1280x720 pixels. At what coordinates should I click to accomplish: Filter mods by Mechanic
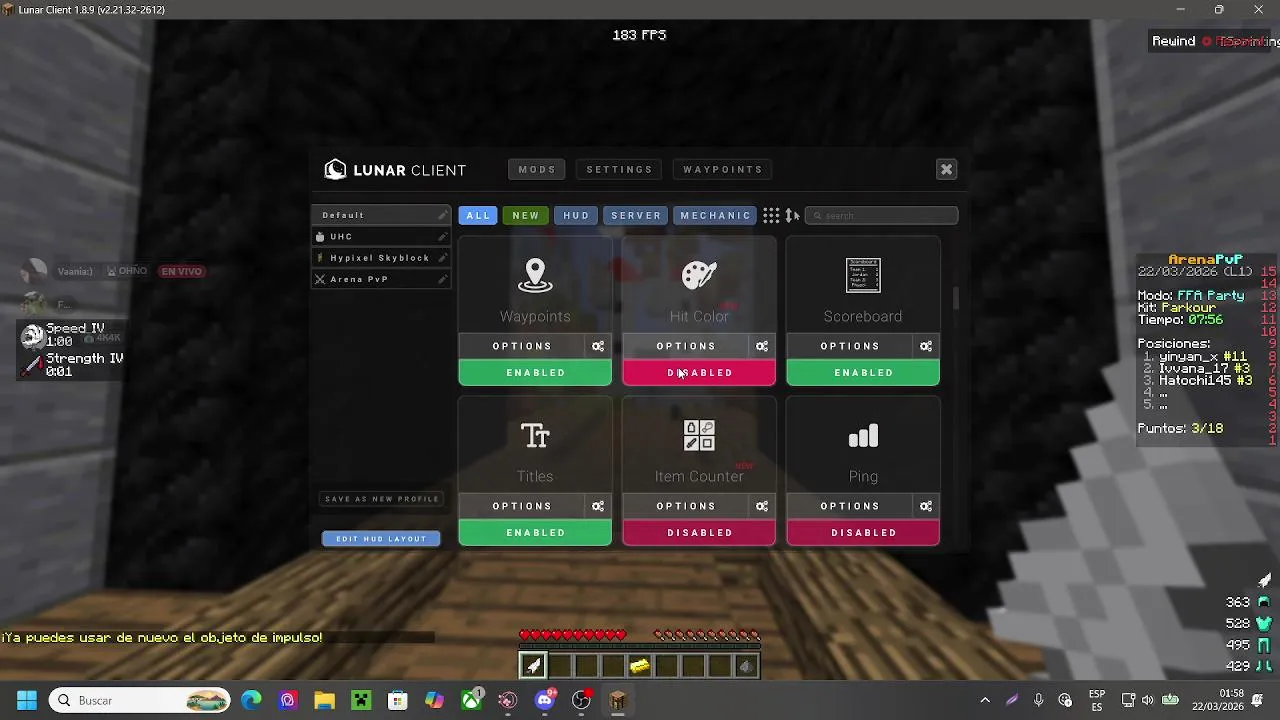(715, 215)
